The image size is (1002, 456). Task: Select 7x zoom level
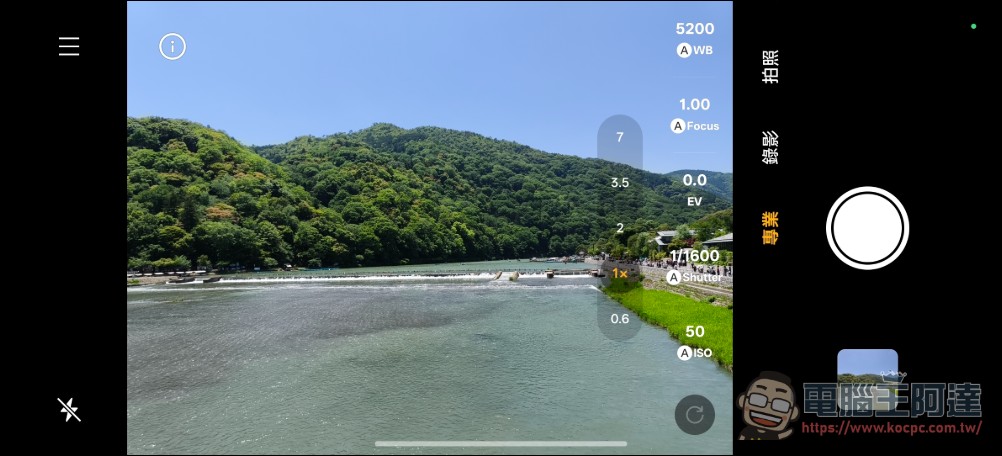pyautogui.click(x=619, y=137)
